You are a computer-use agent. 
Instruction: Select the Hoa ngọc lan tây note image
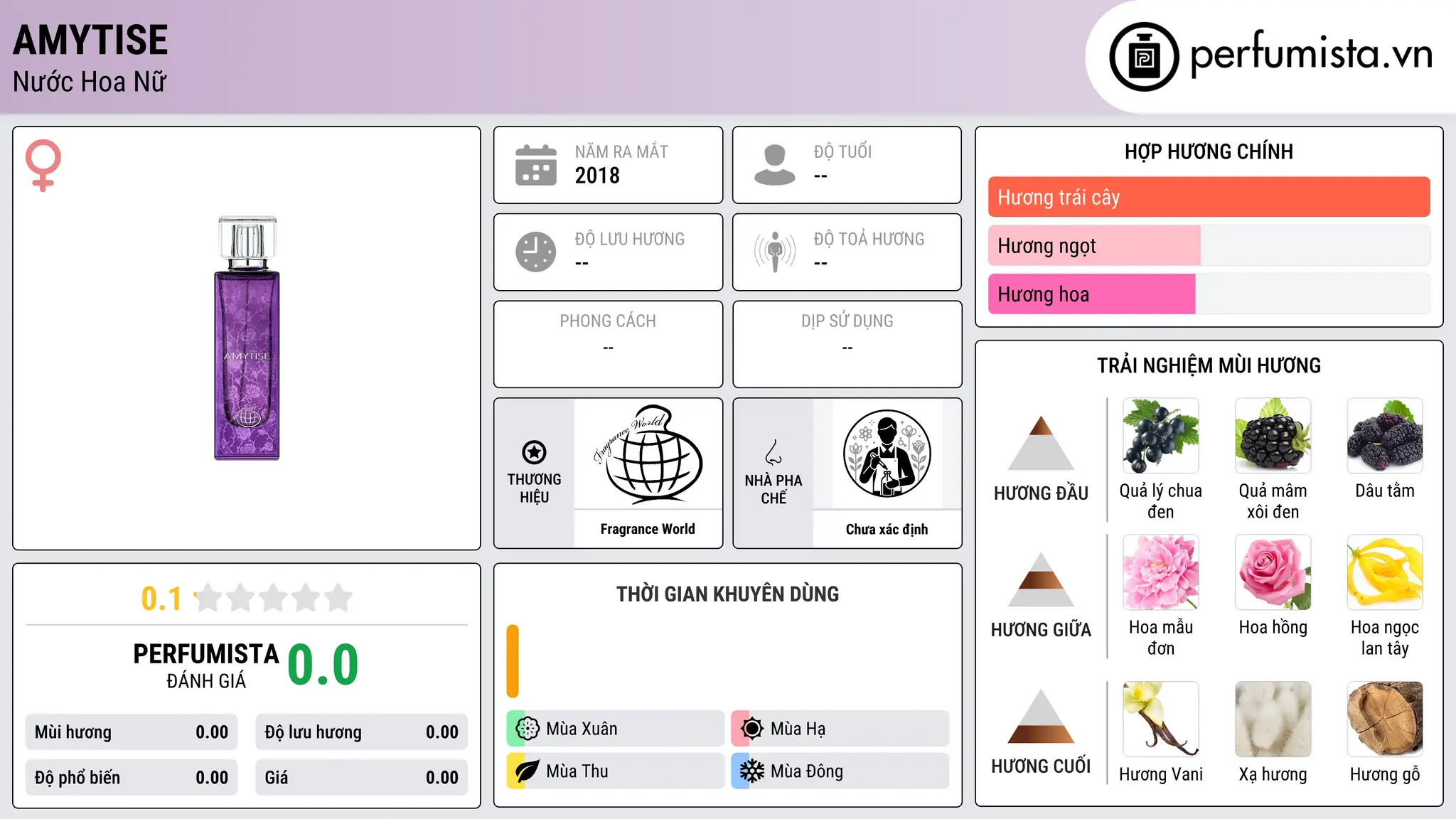(x=1385, y=572)
